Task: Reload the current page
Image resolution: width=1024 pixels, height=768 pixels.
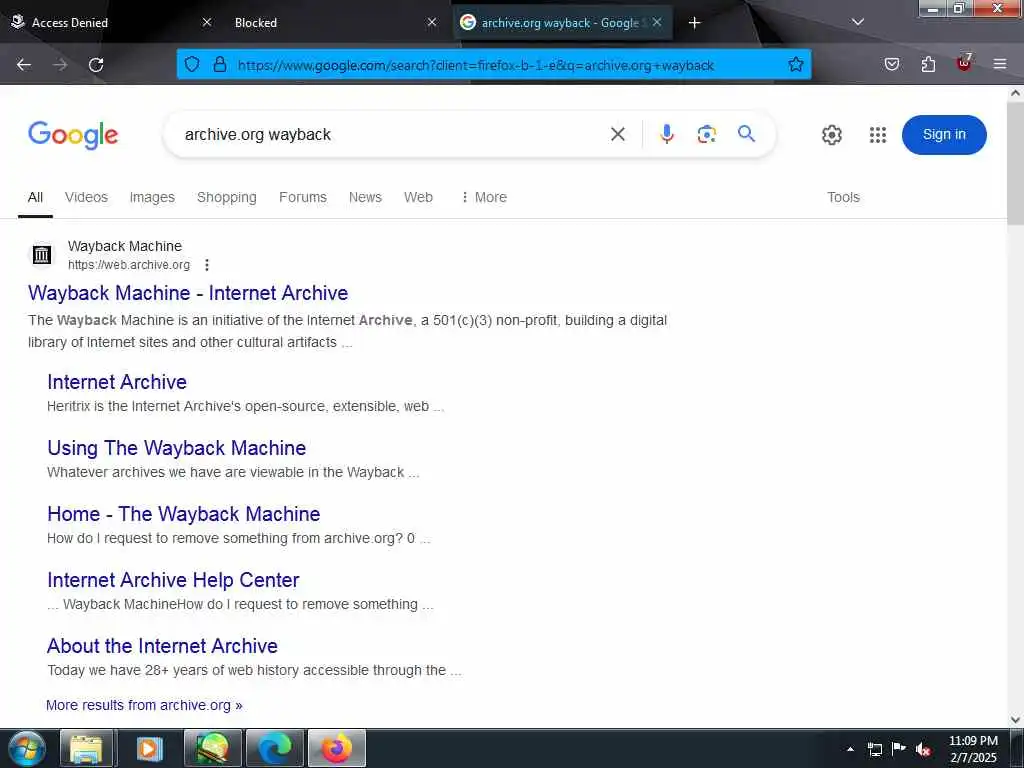Action: click(x=96, y=65)
